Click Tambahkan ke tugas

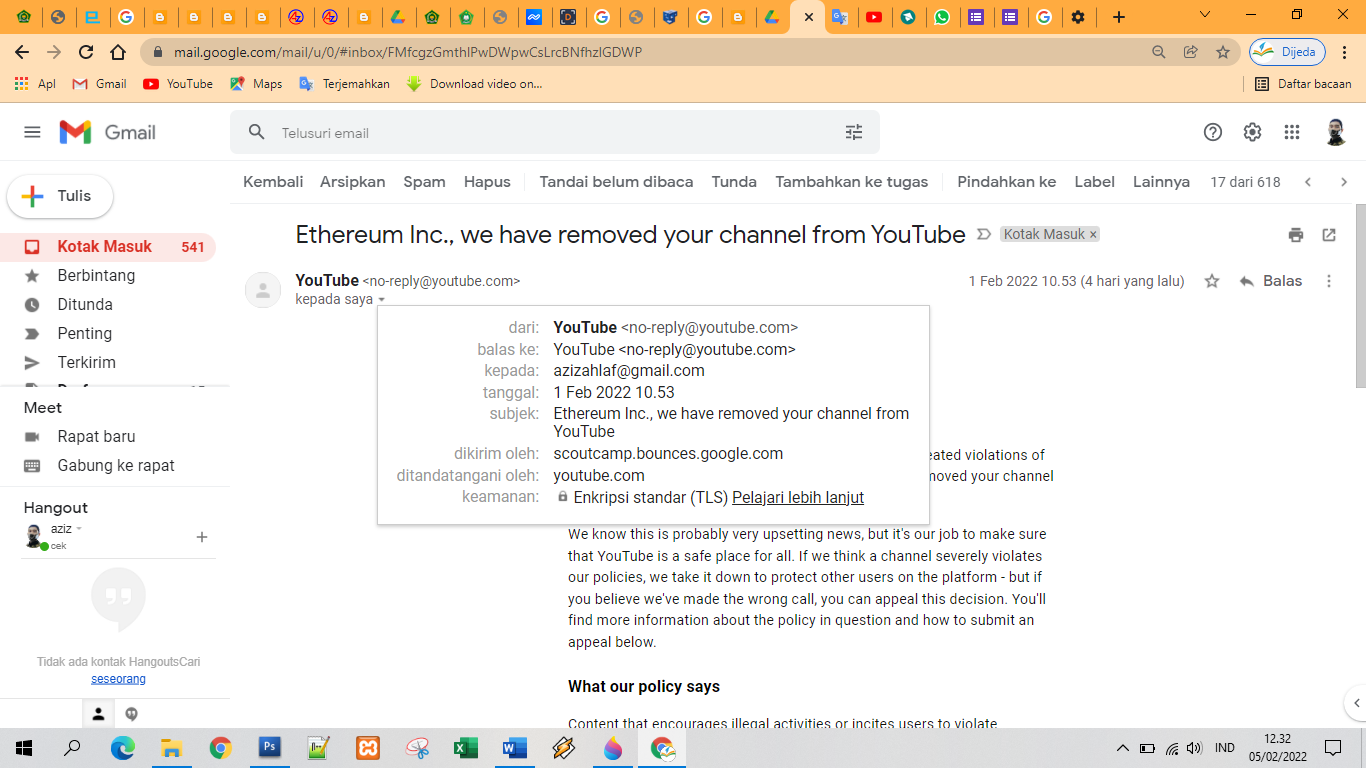tap(852, 182)
